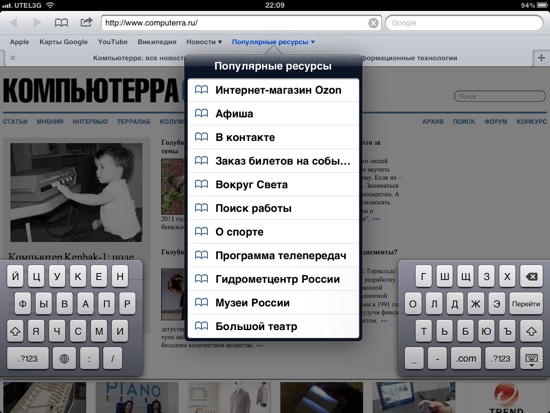This screenshot has width=550, height=413.
Task: Open a new tab with plus button
Action: coord(541,58)
